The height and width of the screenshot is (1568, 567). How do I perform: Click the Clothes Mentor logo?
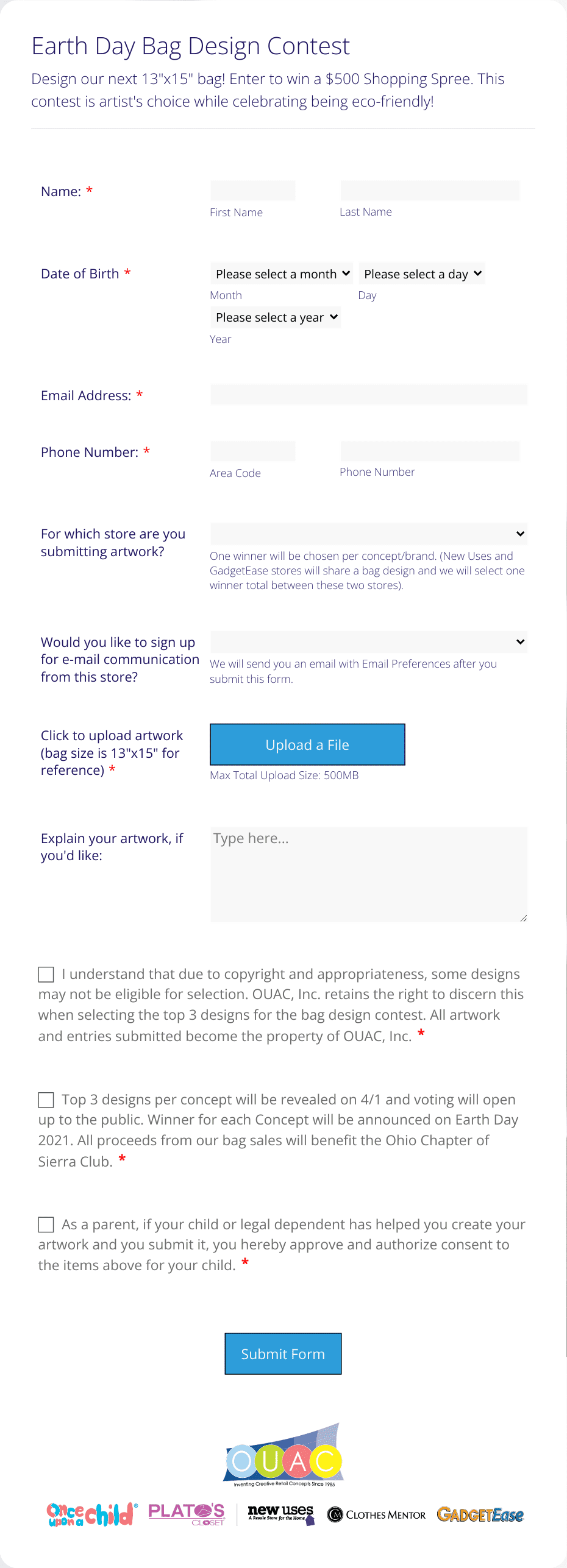(377, 1514)
